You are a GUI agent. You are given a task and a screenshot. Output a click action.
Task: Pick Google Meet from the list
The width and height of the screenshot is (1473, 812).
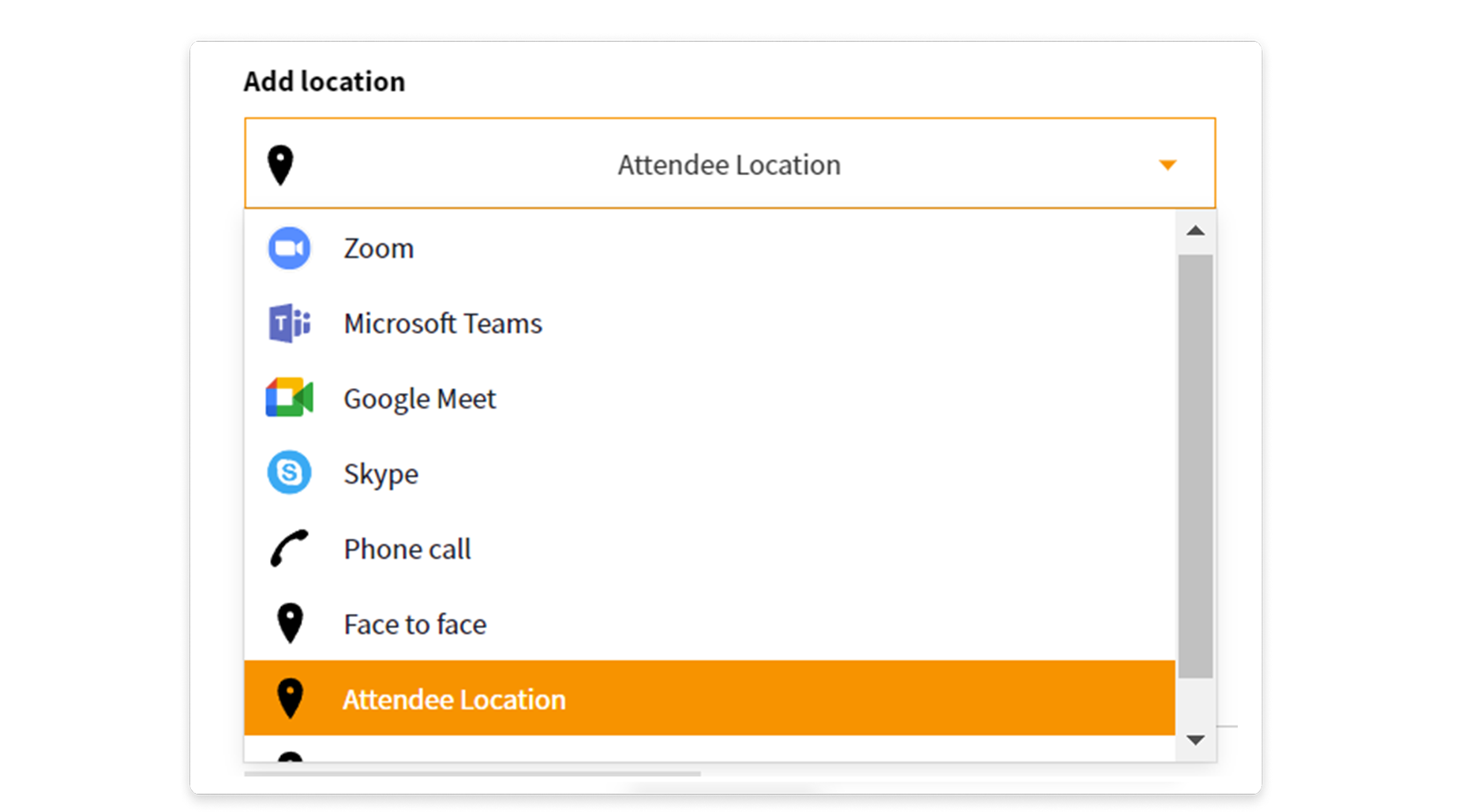710,399
